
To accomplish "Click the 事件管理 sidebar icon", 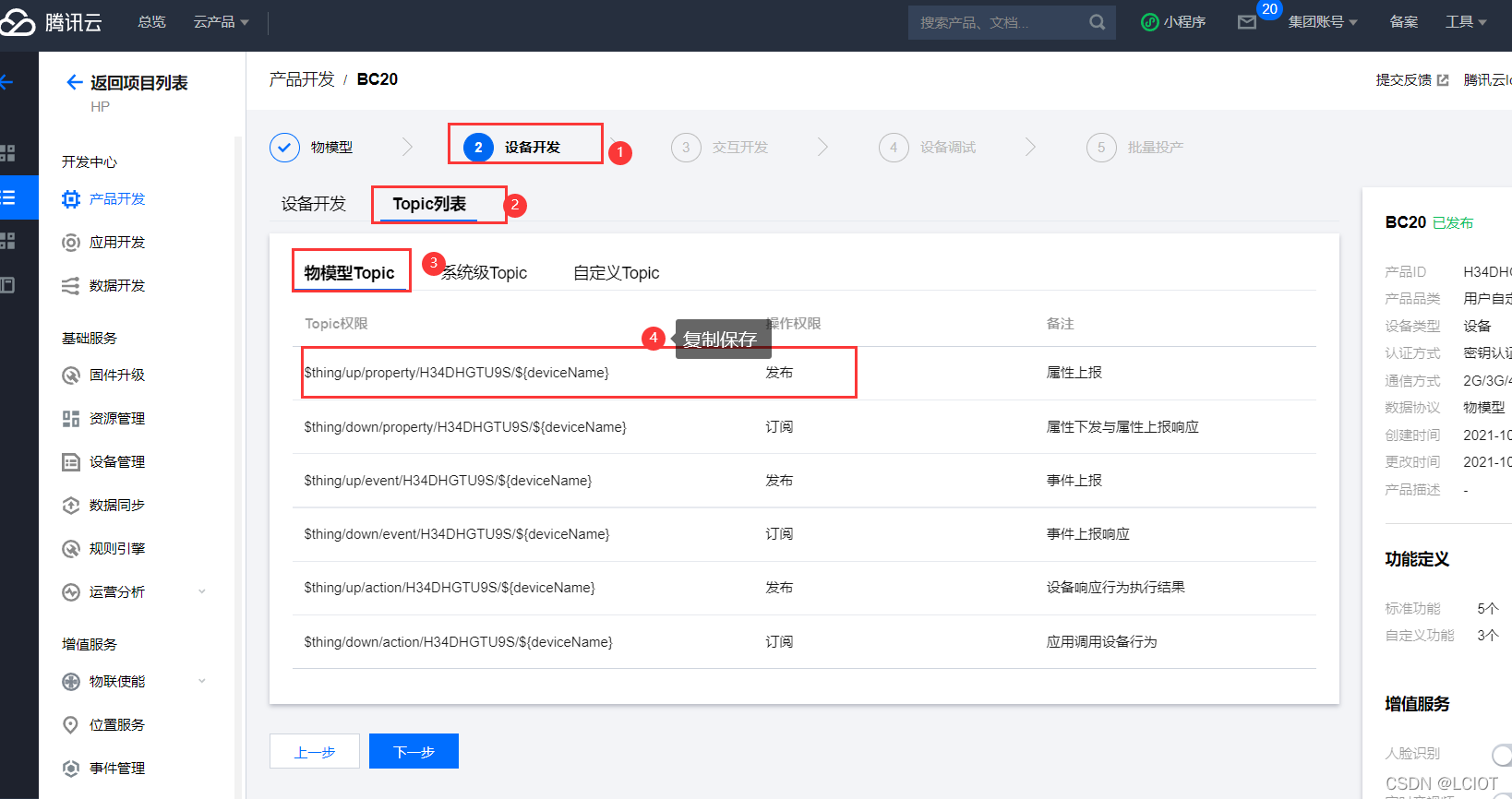I will (x=71, y=768).
